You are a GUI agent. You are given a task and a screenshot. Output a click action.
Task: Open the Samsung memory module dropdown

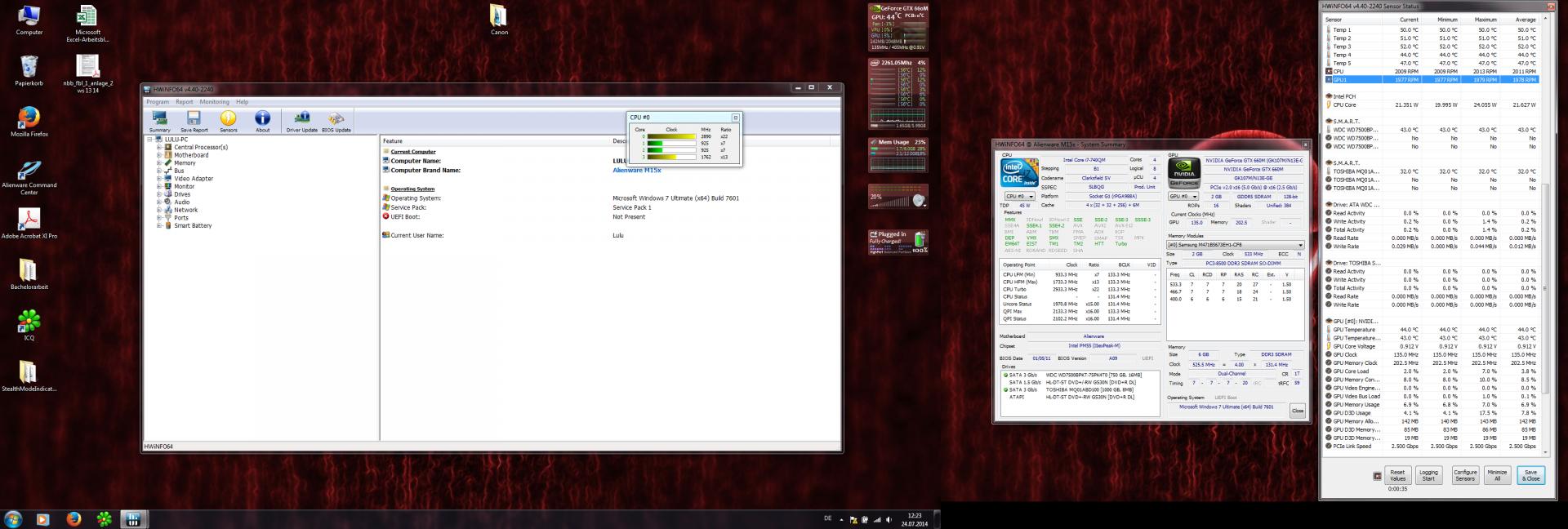click(x=1235, y=245)
